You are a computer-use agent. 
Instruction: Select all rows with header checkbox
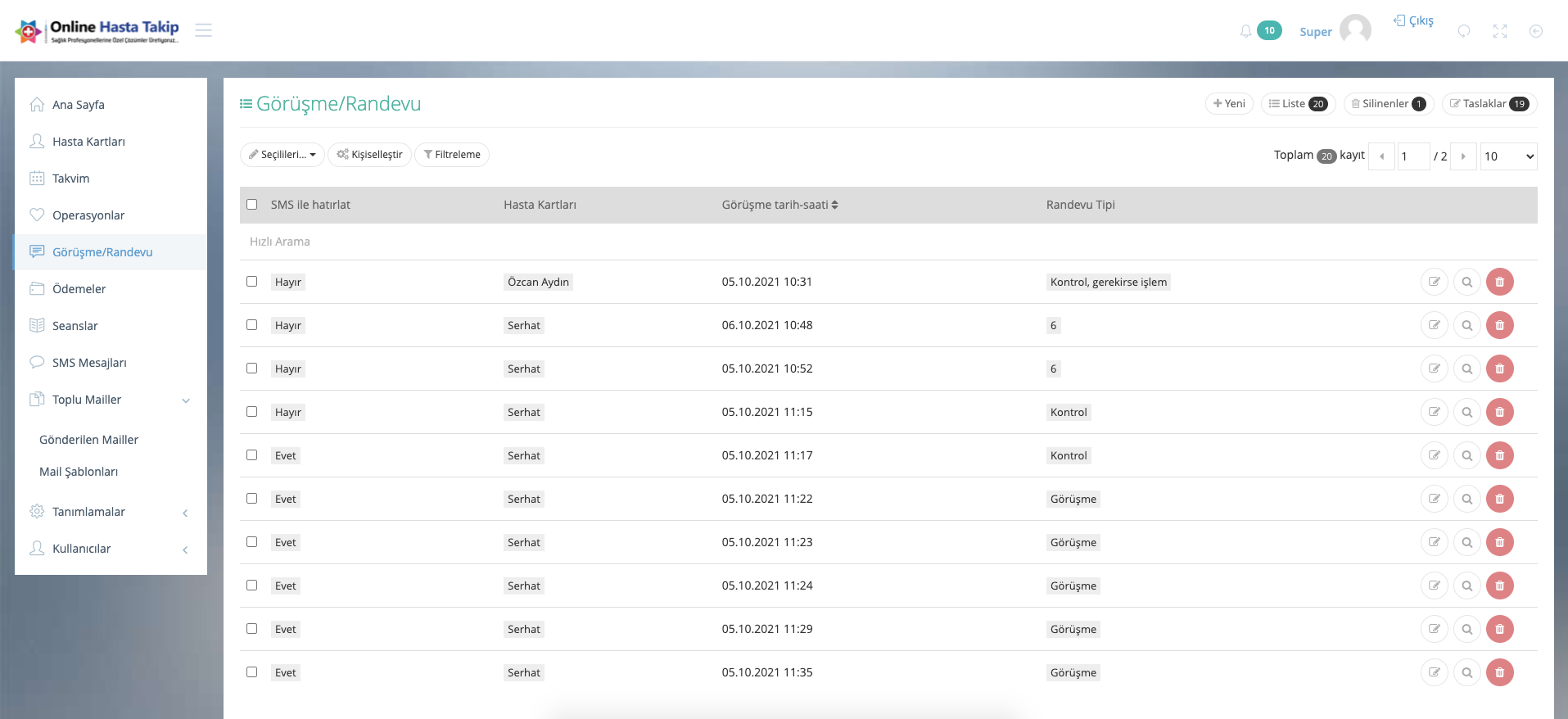click(x=252, y=205)
